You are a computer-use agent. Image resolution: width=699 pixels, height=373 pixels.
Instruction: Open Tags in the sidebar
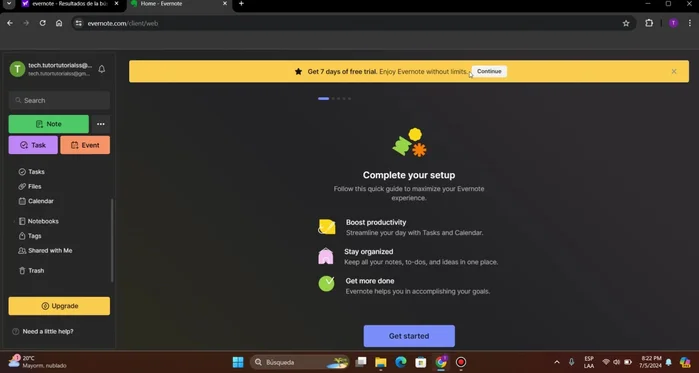[x=30, y=236]
